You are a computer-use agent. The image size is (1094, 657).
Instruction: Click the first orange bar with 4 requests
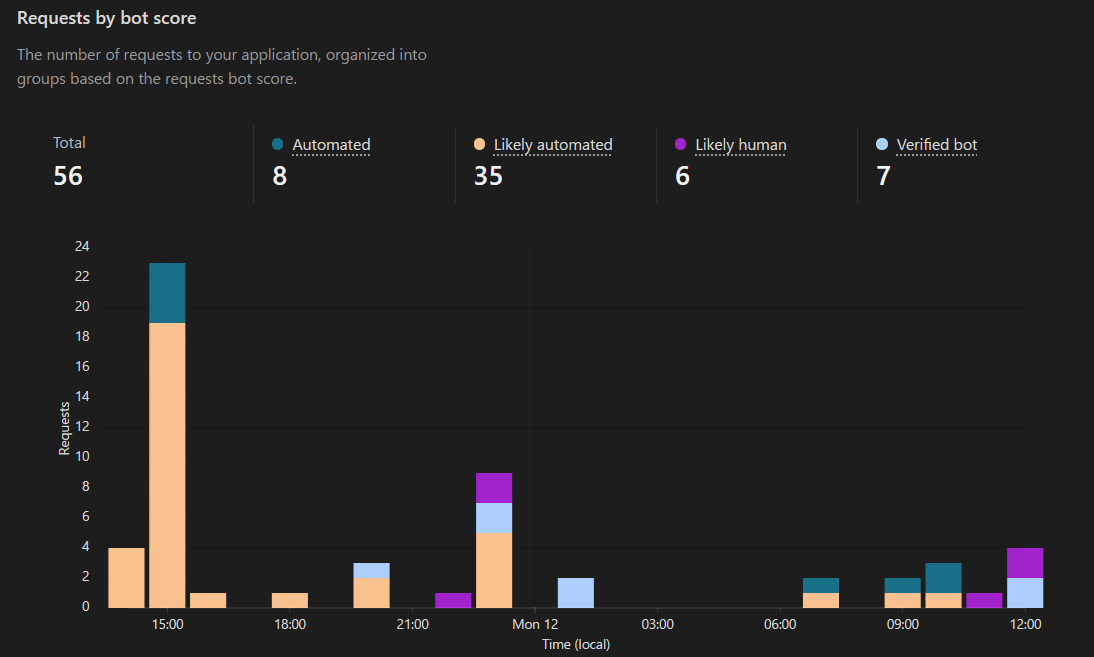(x=126, y=577)
